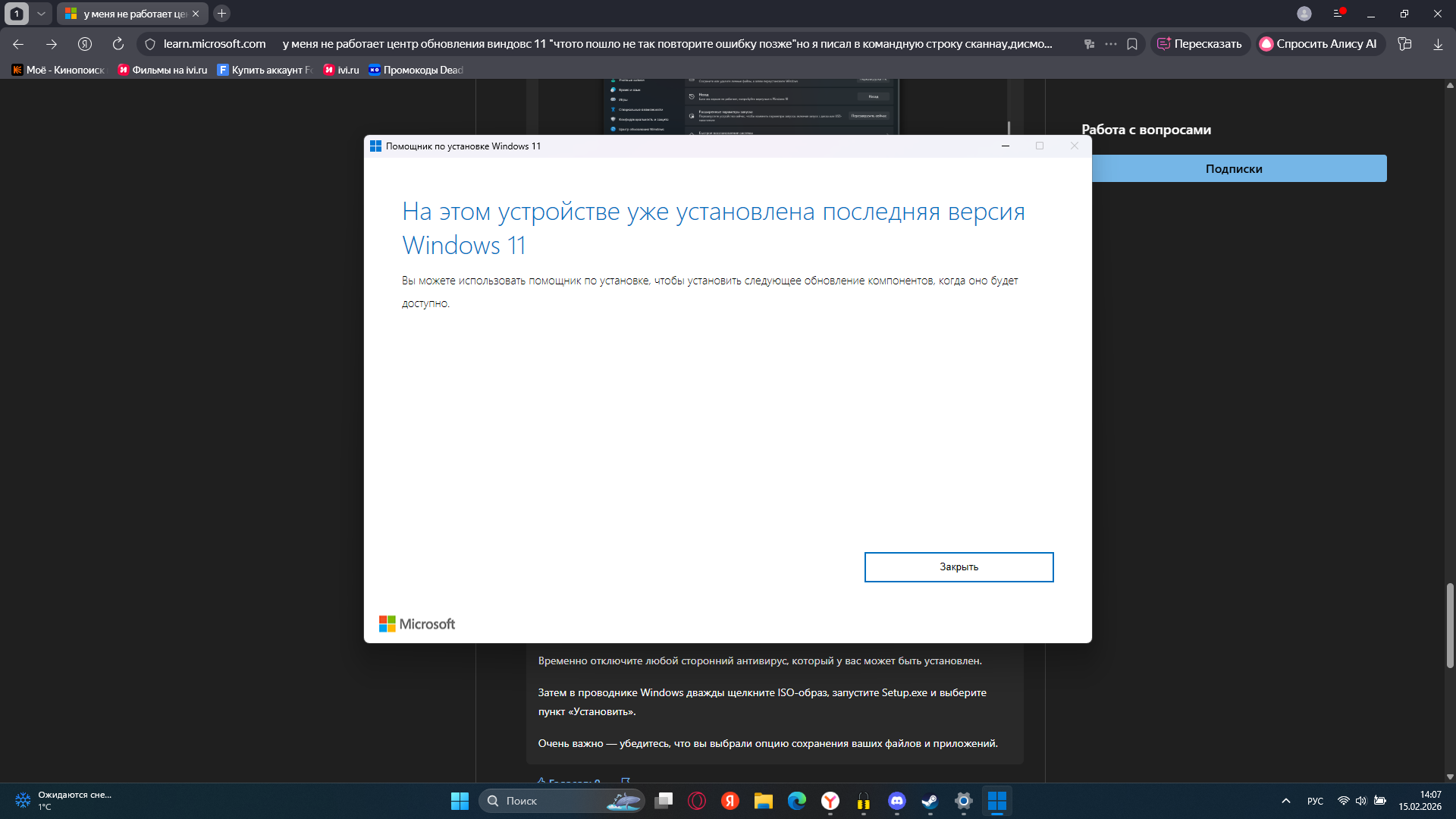The image size is (1456, 819).
Task: Open the site protection shield icon
Action: click(x=150, y=44)
